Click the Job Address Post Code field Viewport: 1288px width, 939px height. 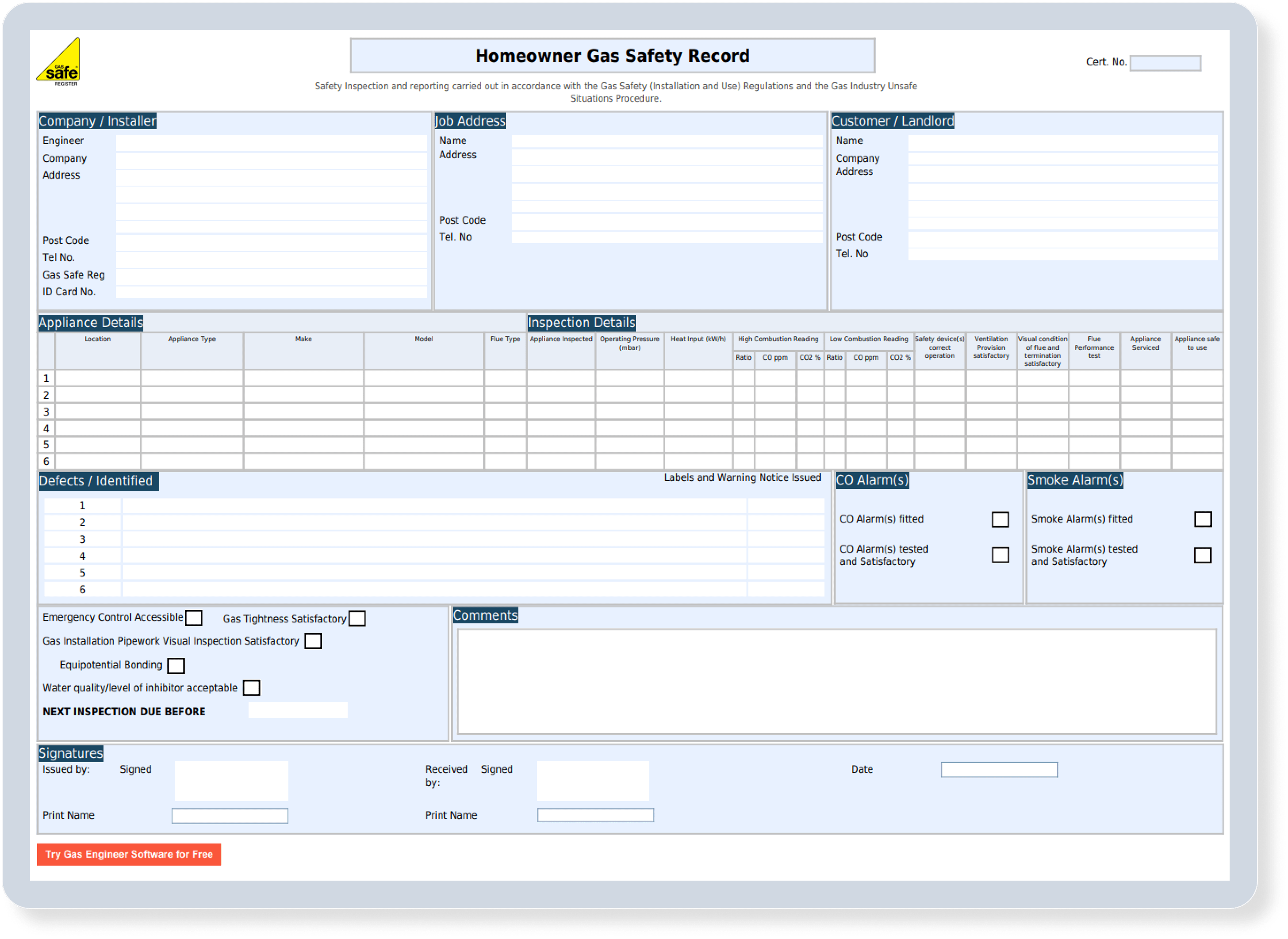click(x=667, y=221)
